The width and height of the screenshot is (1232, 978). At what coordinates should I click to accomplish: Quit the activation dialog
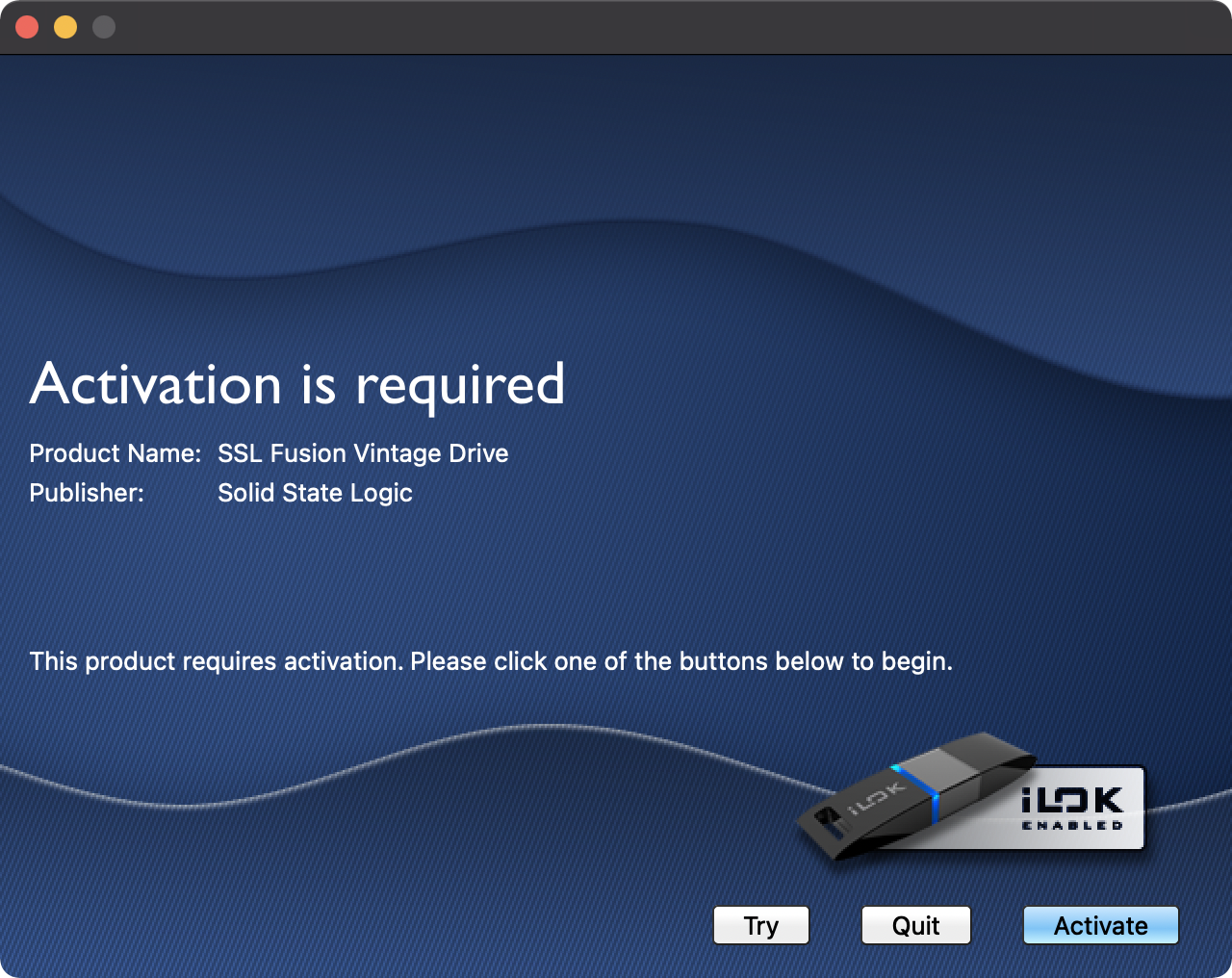coord(915,925)
